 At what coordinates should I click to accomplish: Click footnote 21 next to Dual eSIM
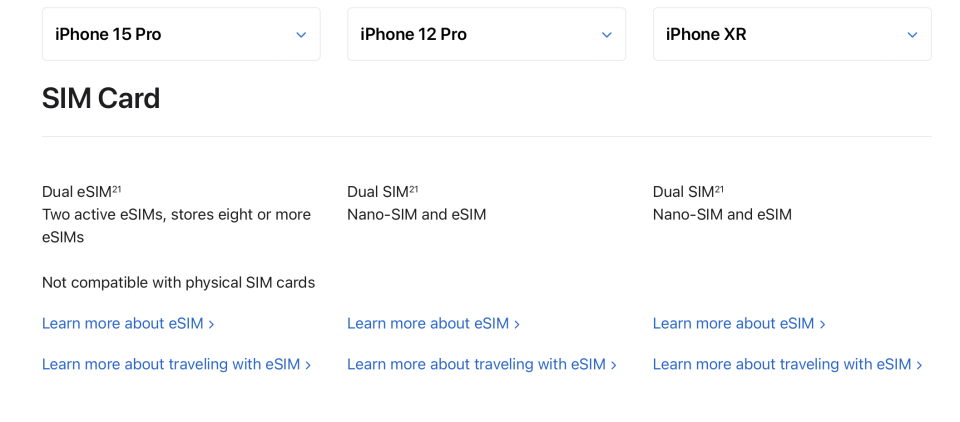tap(117, 189)
